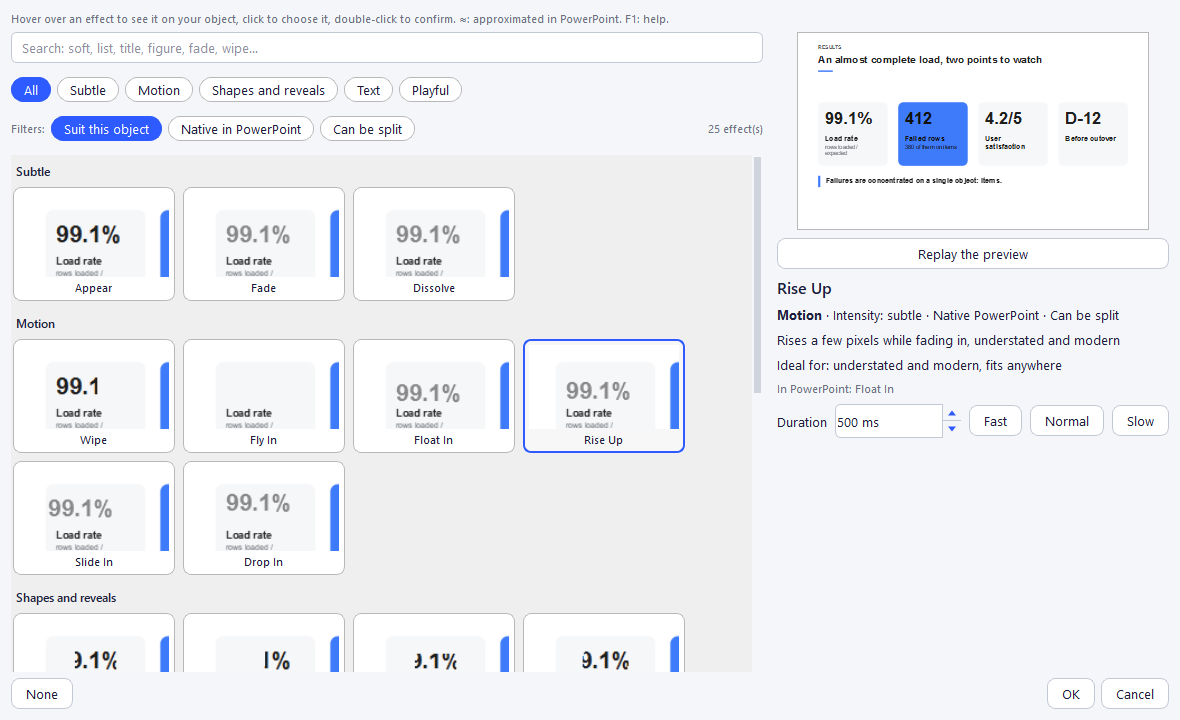Viewport: 1180px width, 720px height.
Task: Click the Shapes and reveals section heading
Action: 66,598
